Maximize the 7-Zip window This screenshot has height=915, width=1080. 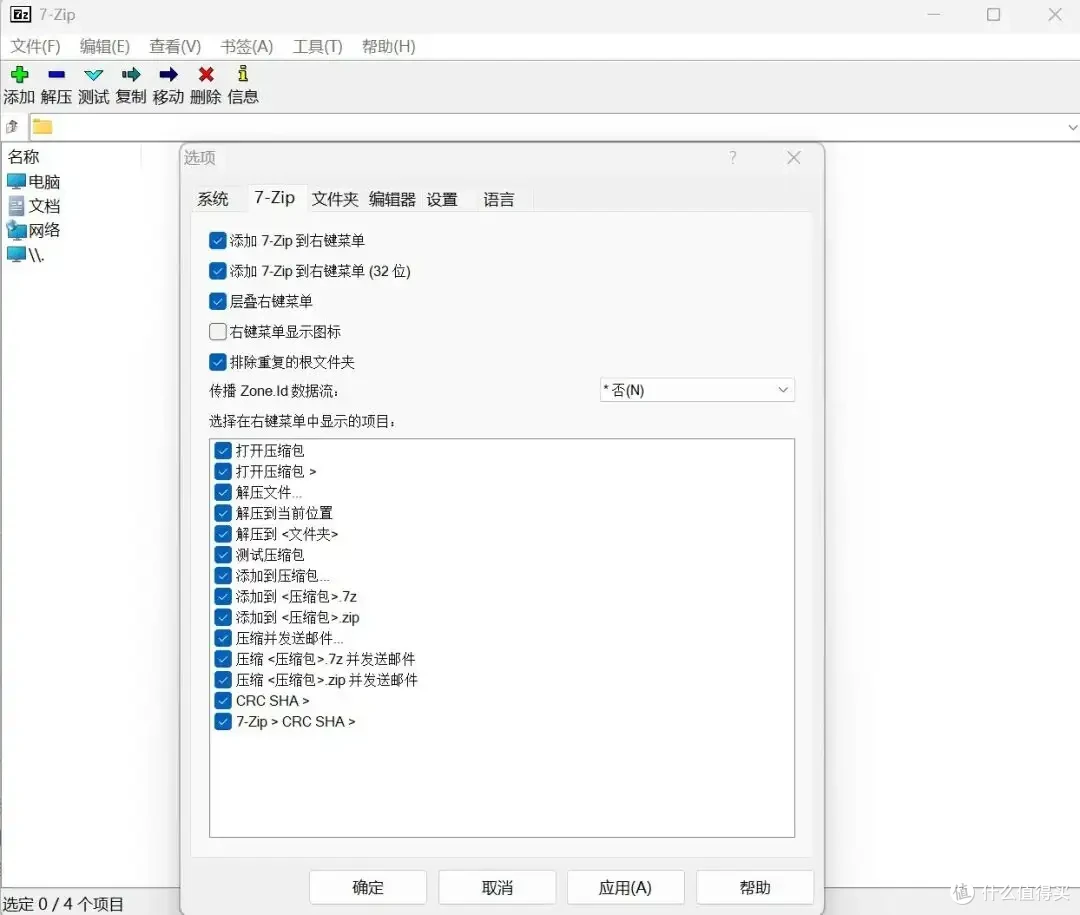point(993,14)
